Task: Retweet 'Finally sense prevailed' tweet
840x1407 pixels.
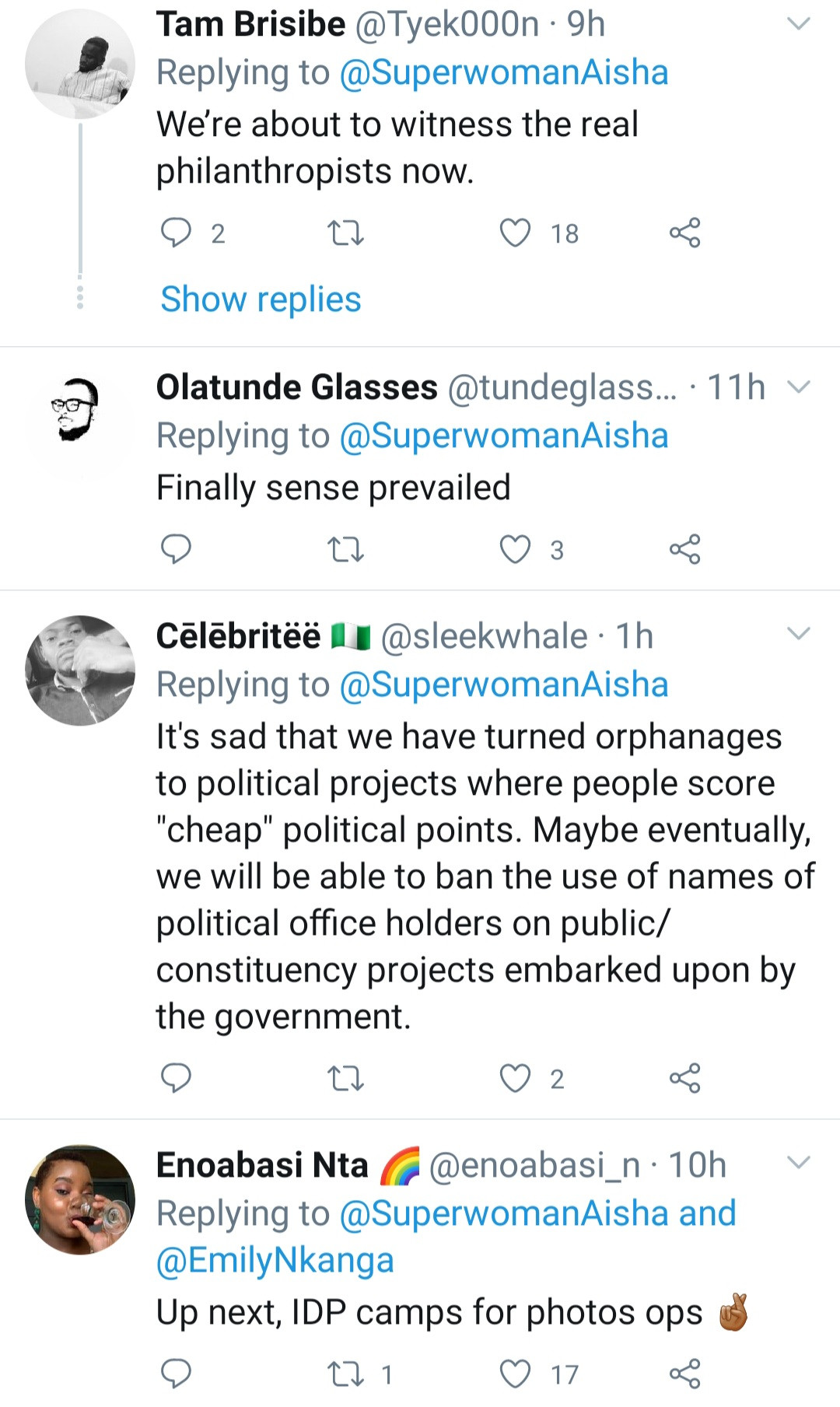Action: pos(345,549)
